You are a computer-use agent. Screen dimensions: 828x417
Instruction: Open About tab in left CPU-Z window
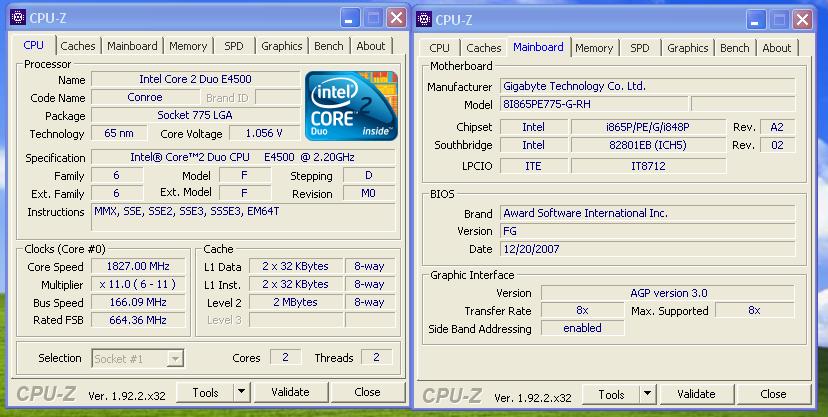click(x=371, y=46)
